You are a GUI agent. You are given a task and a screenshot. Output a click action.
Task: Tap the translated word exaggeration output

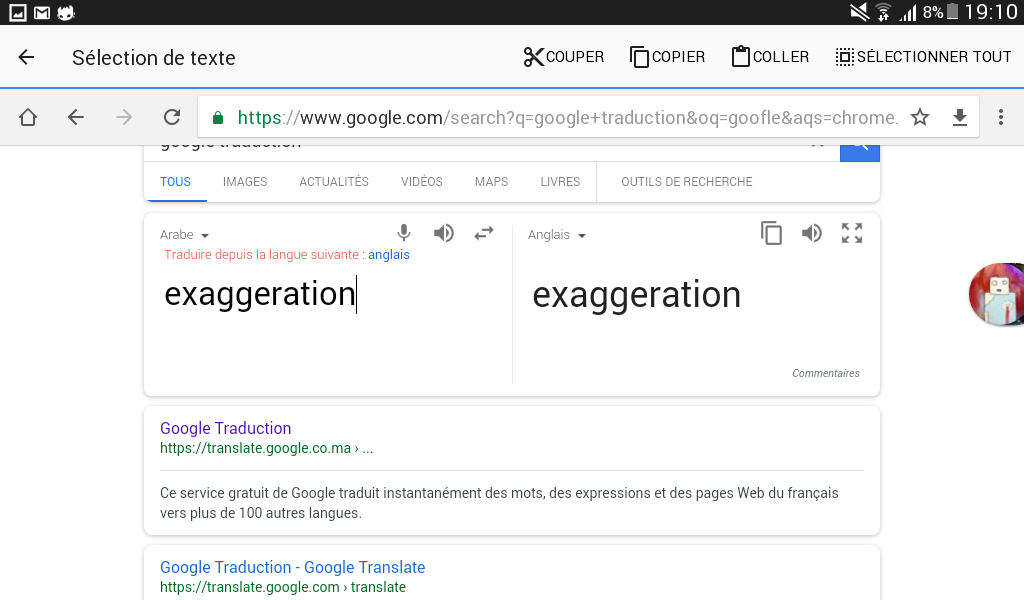point(637,295)
